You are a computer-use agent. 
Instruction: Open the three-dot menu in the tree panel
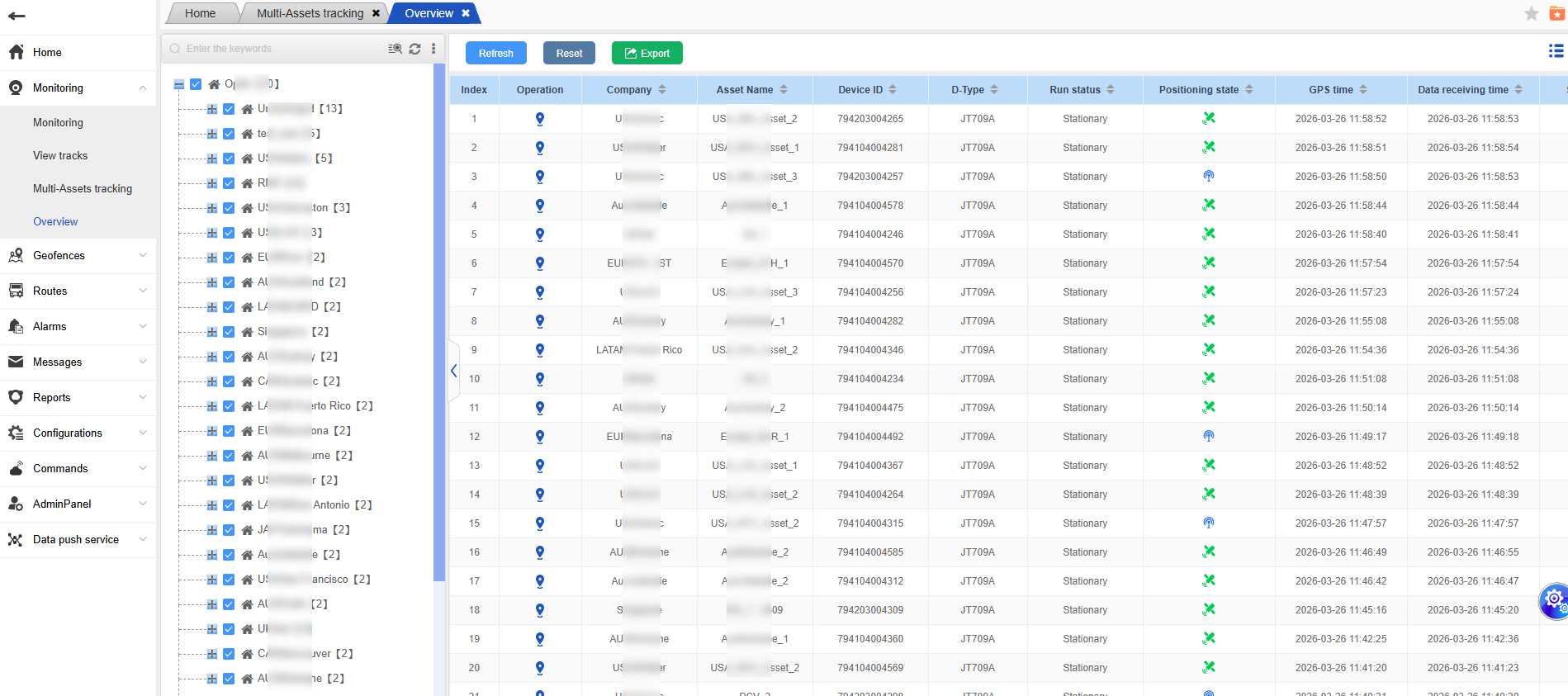[433, 49]
